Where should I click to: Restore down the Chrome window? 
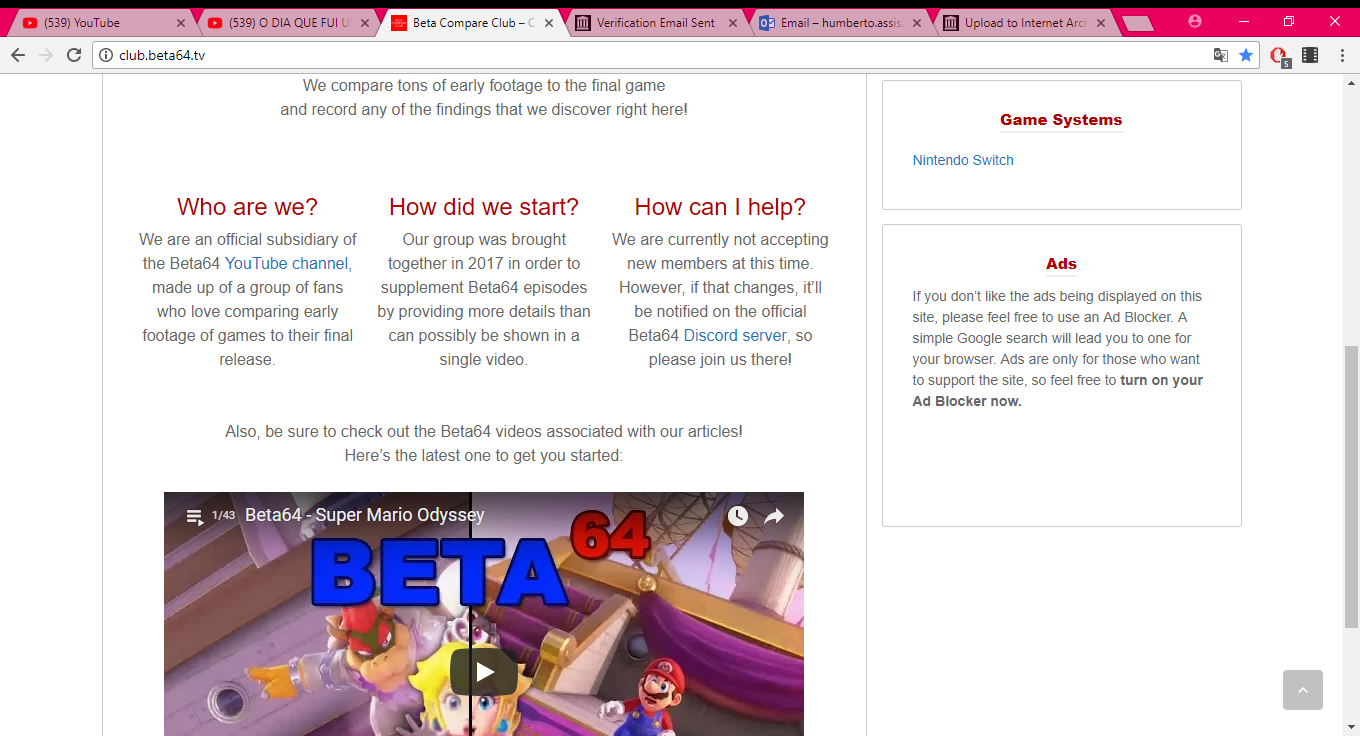1289,21
